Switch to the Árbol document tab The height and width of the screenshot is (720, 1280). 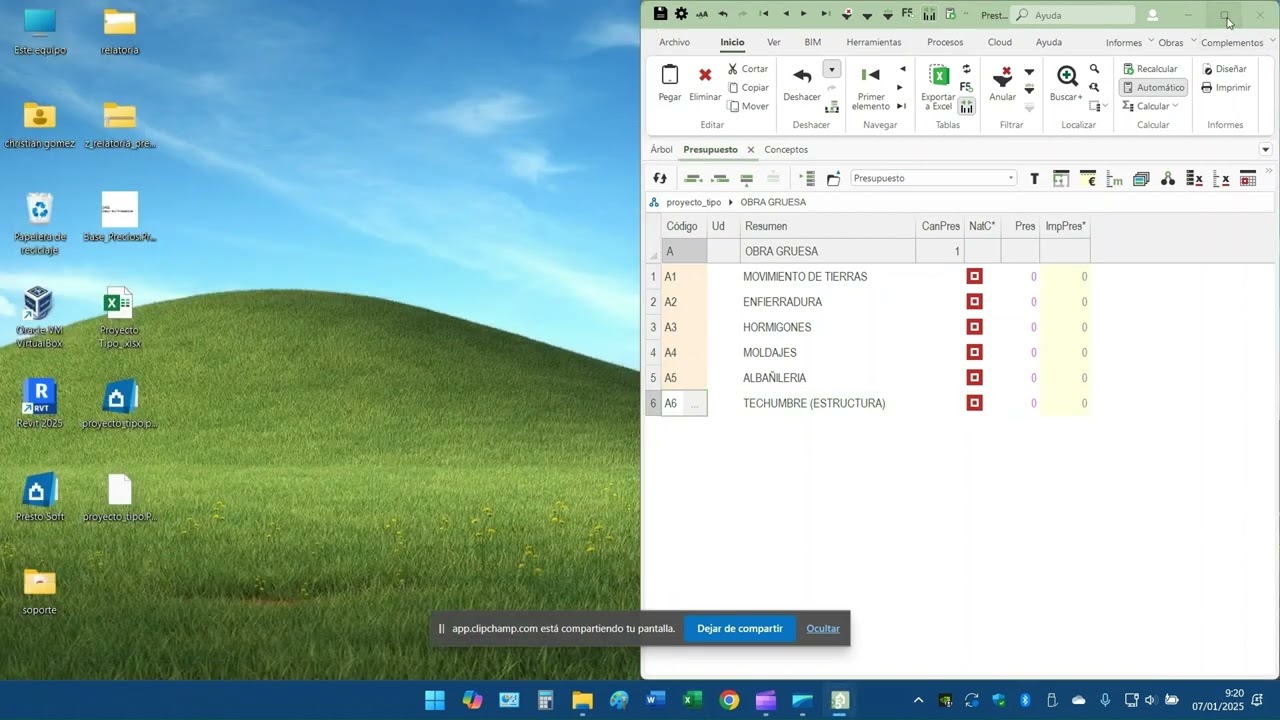point(661,150)
